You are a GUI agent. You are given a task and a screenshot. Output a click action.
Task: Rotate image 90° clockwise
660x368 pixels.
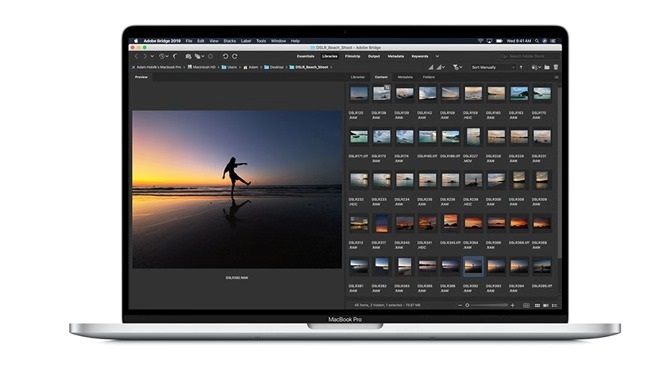click(235, 56)
